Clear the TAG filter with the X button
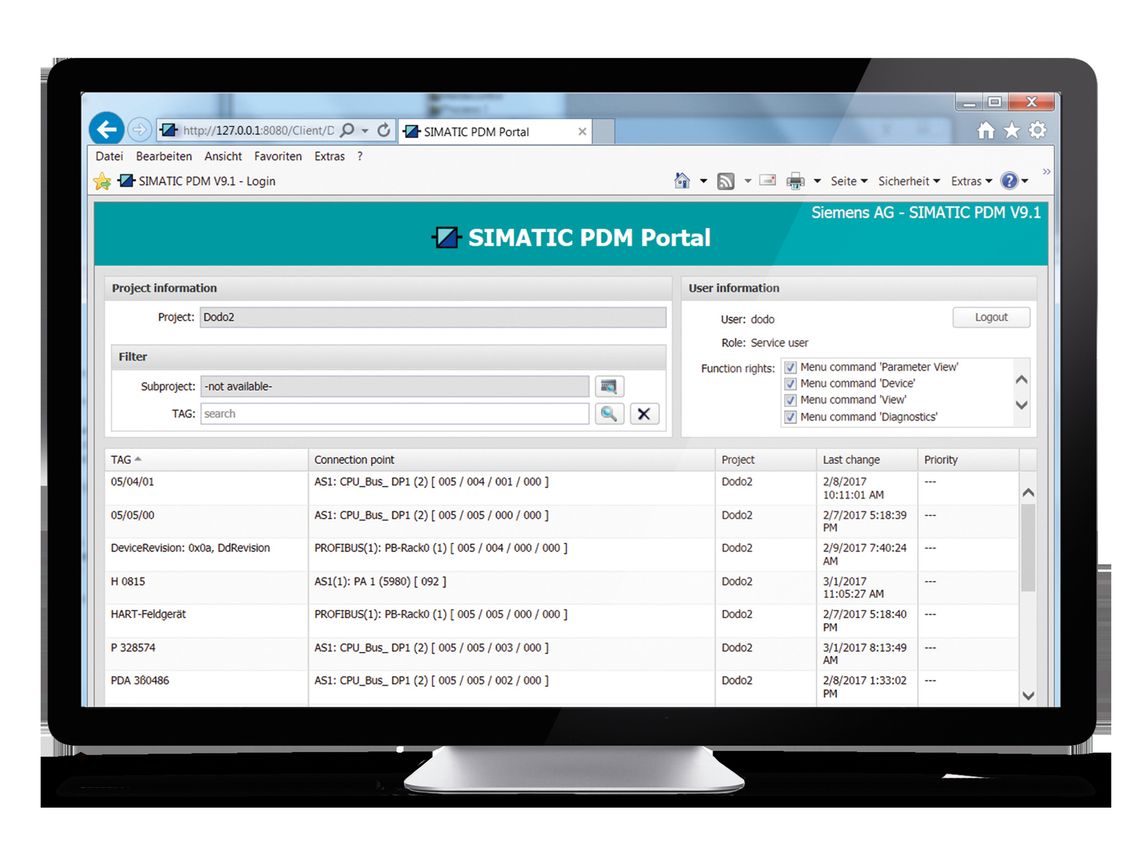 click(x=644, y=413)
